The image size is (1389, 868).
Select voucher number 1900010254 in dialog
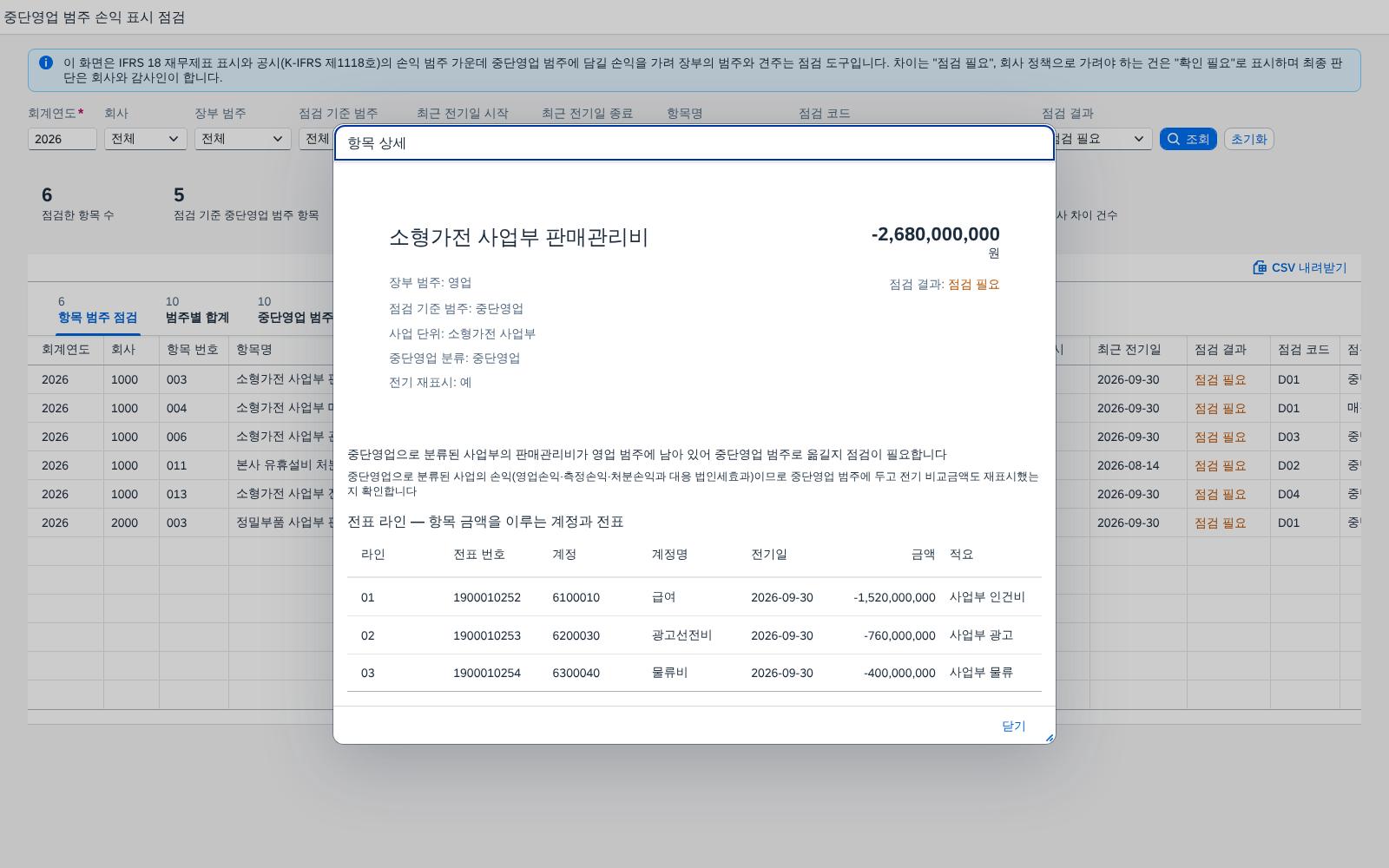(487, 673)
